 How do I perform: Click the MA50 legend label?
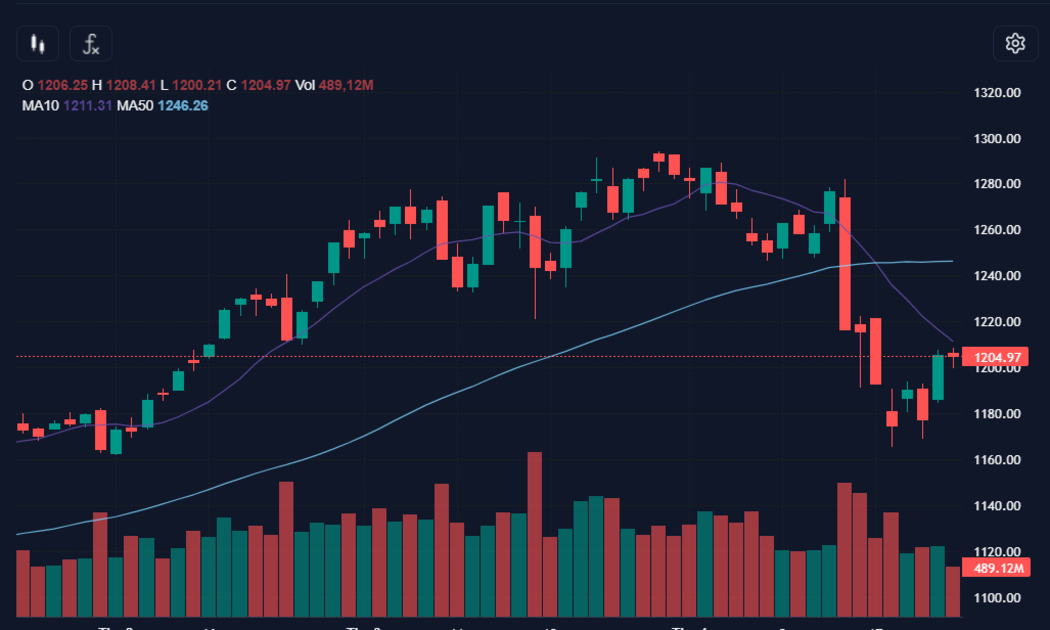click(x=133, y=105)
